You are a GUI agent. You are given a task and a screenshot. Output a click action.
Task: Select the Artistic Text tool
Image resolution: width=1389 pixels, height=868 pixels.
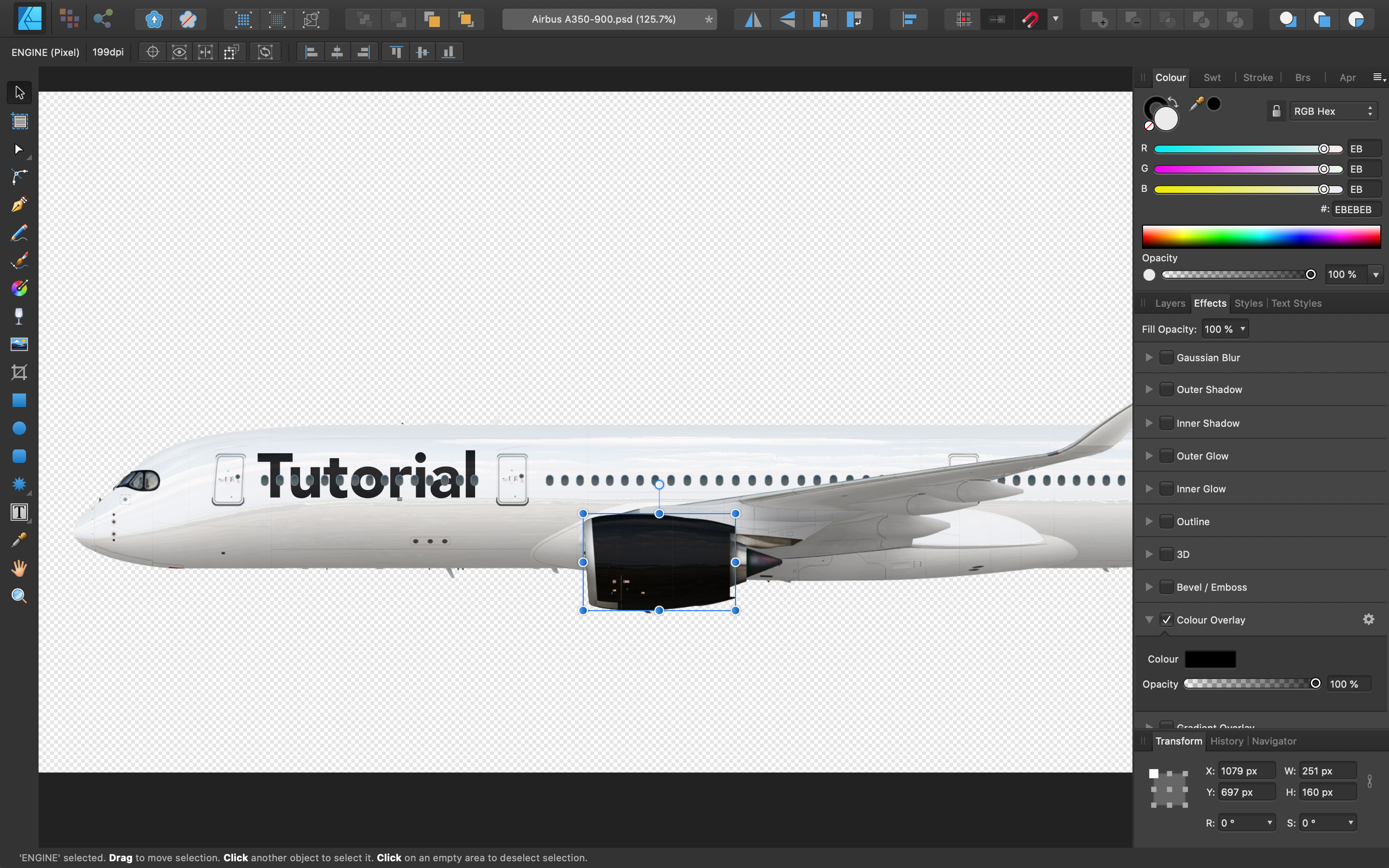click(19, 512)
